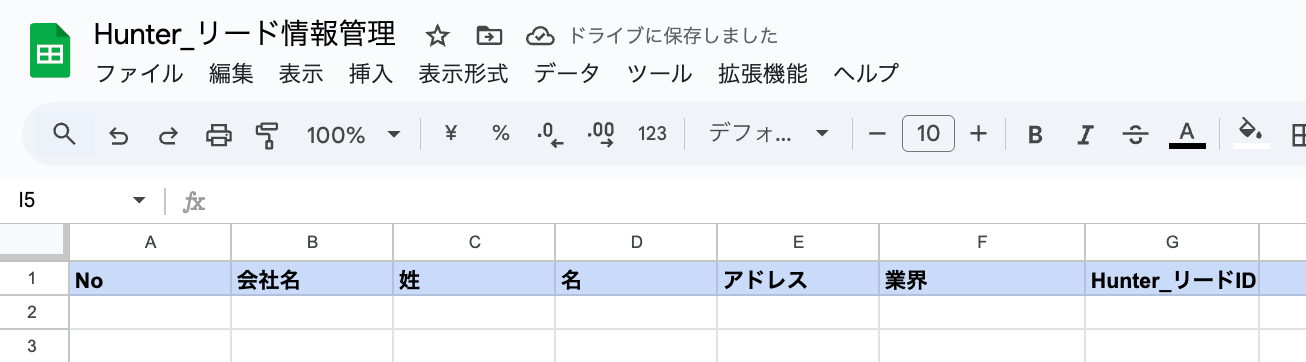1306x362 pixels.
Task: View cloud save status icon
Action: click(540, 37)
